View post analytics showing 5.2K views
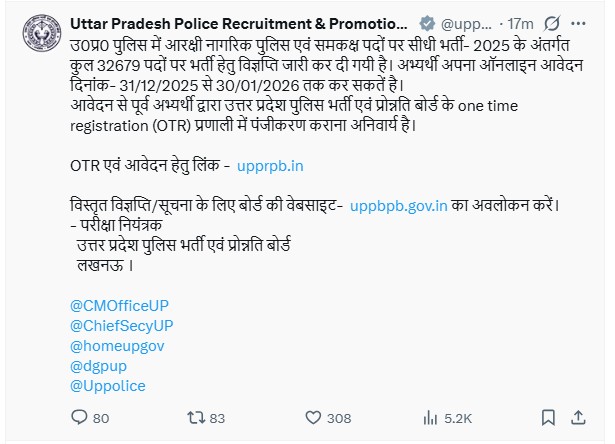 (x=432, y=417)
